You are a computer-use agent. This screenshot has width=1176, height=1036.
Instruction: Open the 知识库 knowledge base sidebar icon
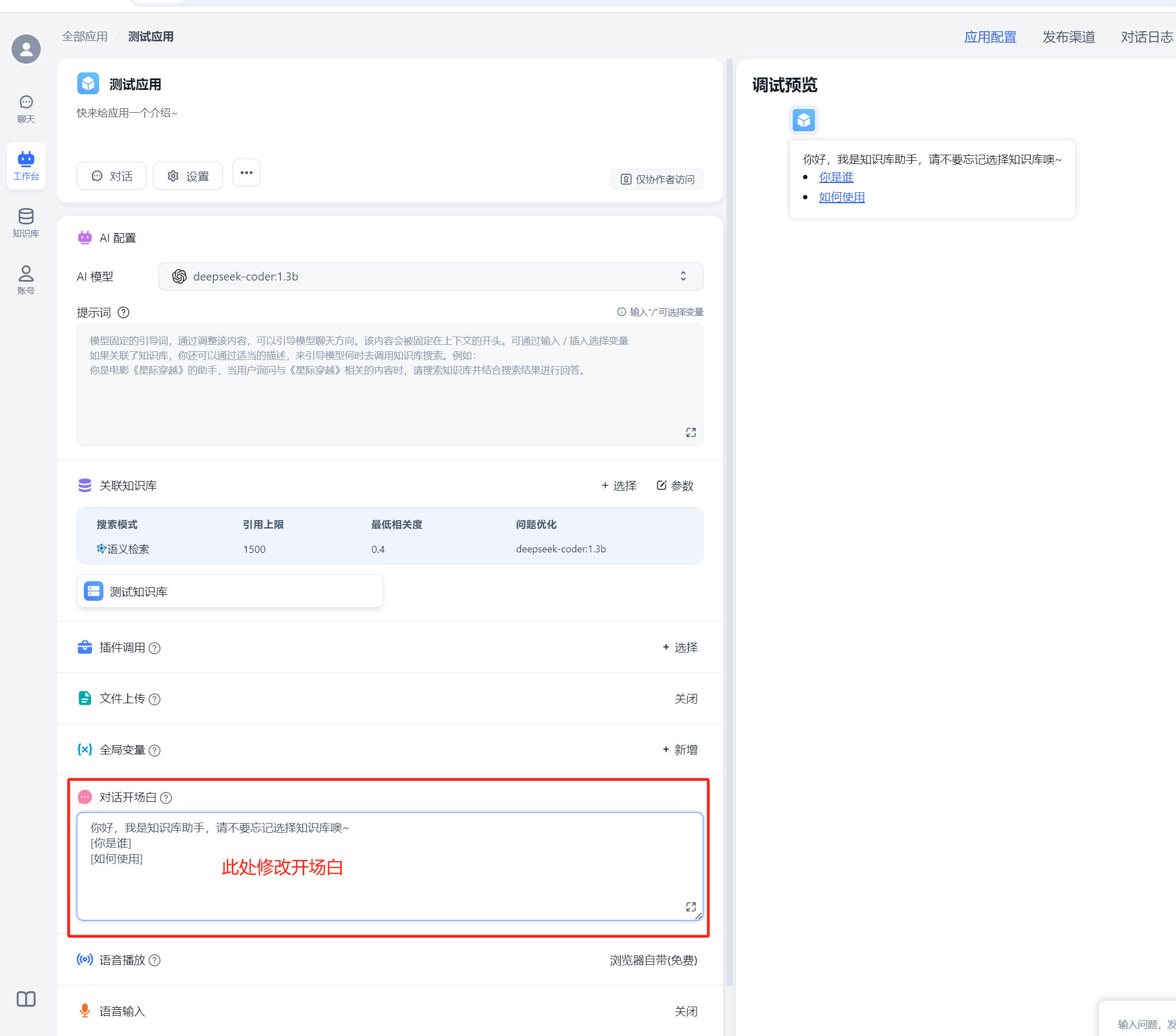coord(26,223)
